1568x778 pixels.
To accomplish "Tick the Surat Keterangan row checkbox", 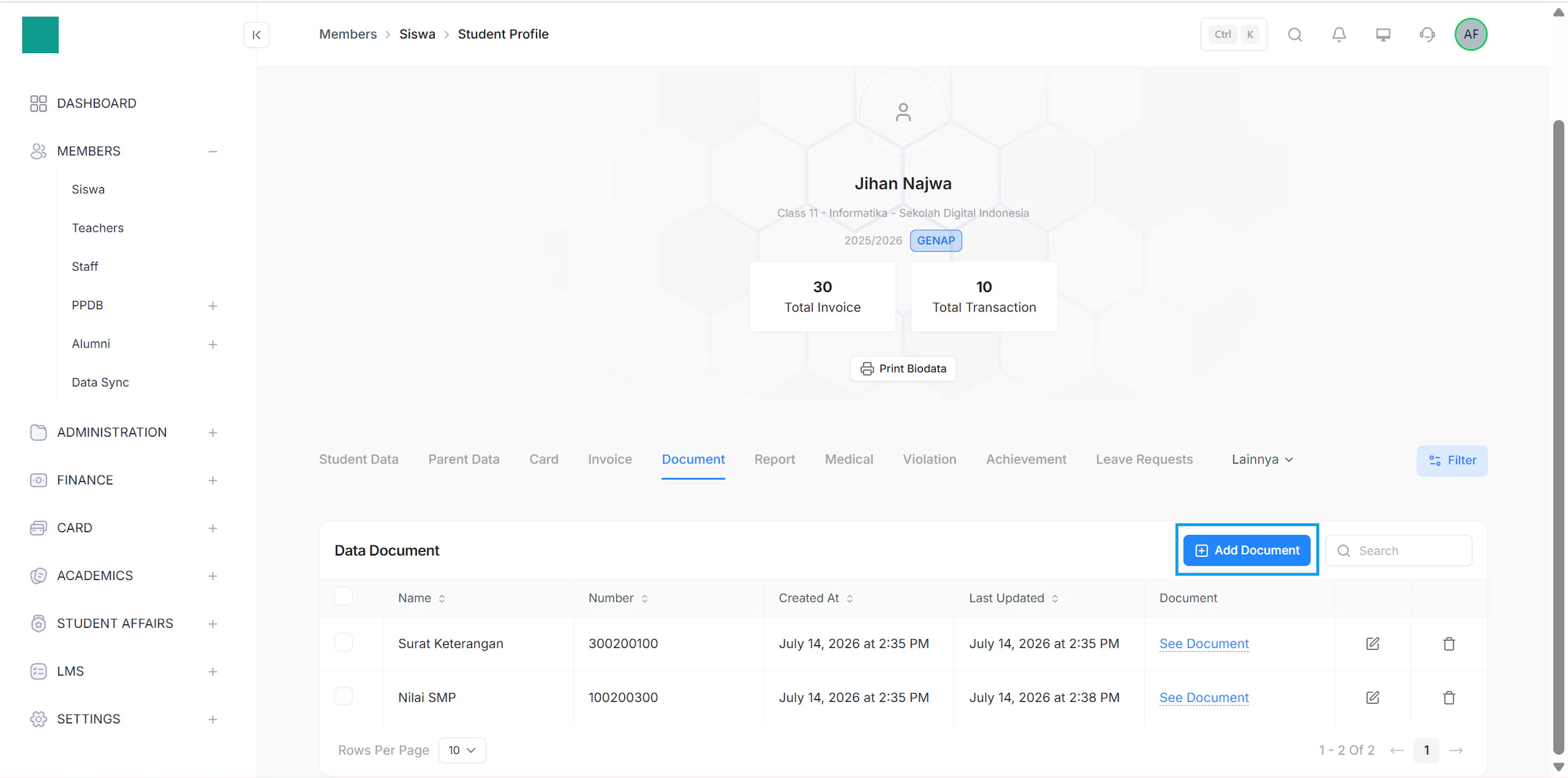I will (x=343, y=642).
